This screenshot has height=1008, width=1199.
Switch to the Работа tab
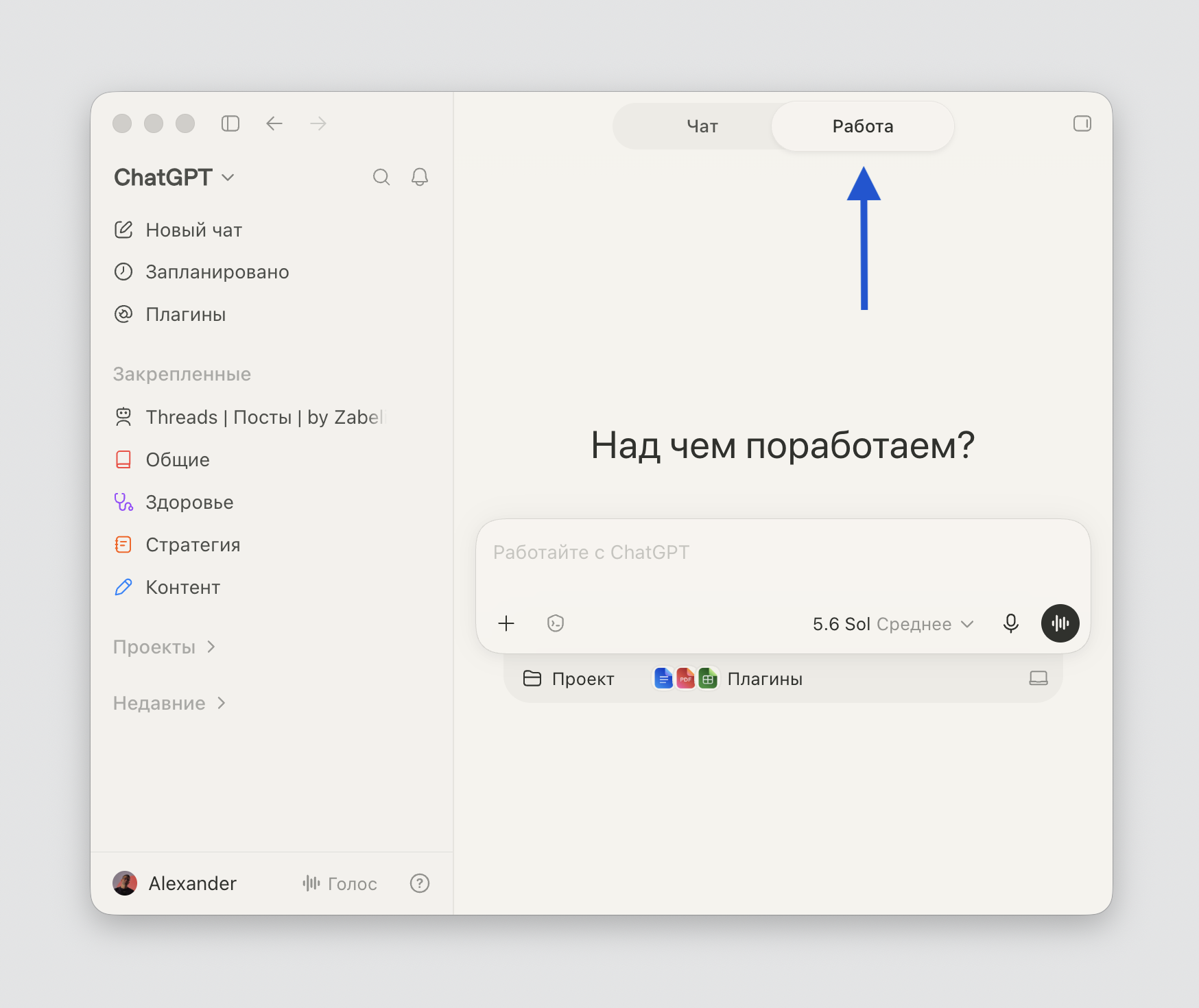pos(863,126)
